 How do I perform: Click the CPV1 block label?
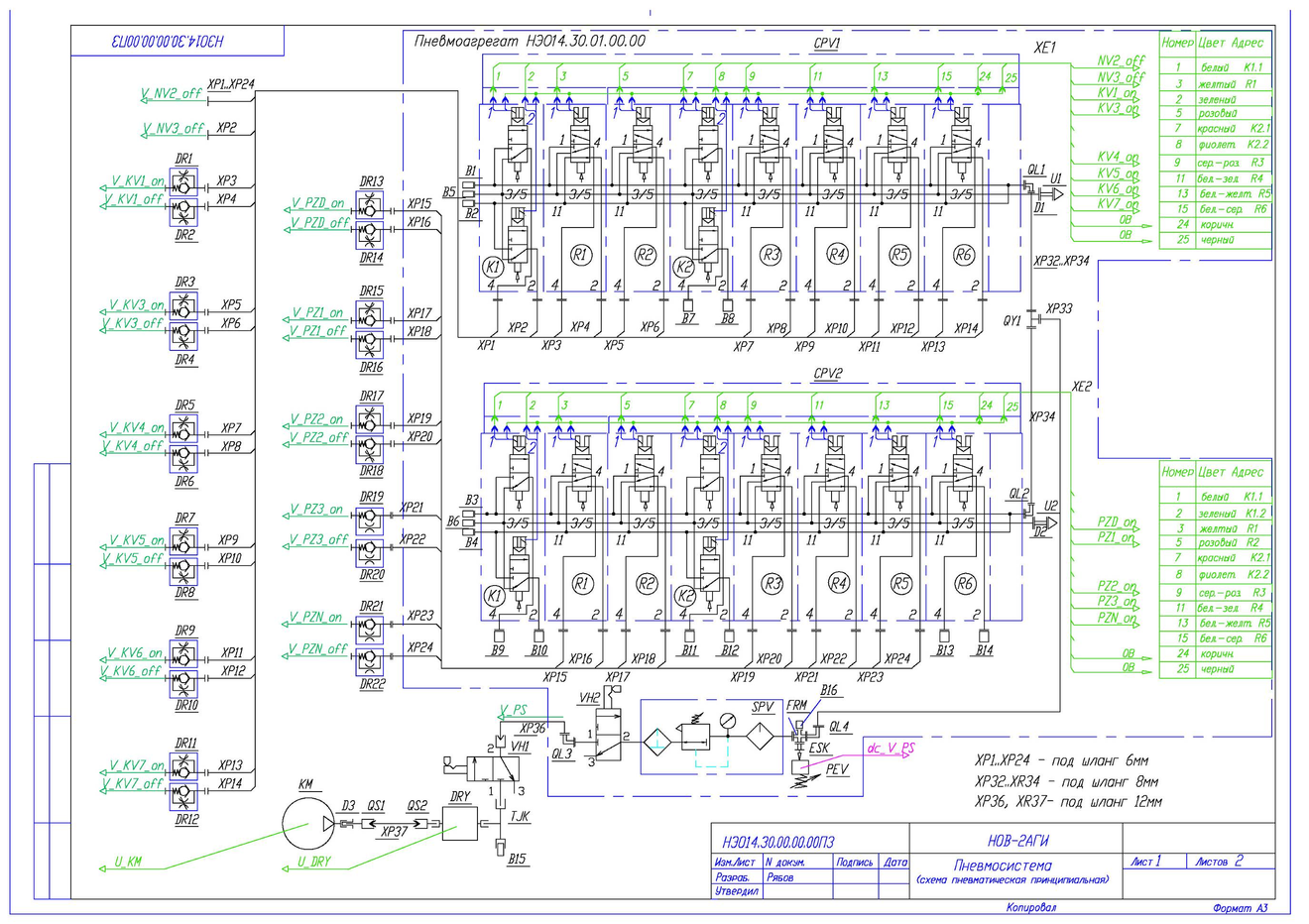tap(828, 45)
